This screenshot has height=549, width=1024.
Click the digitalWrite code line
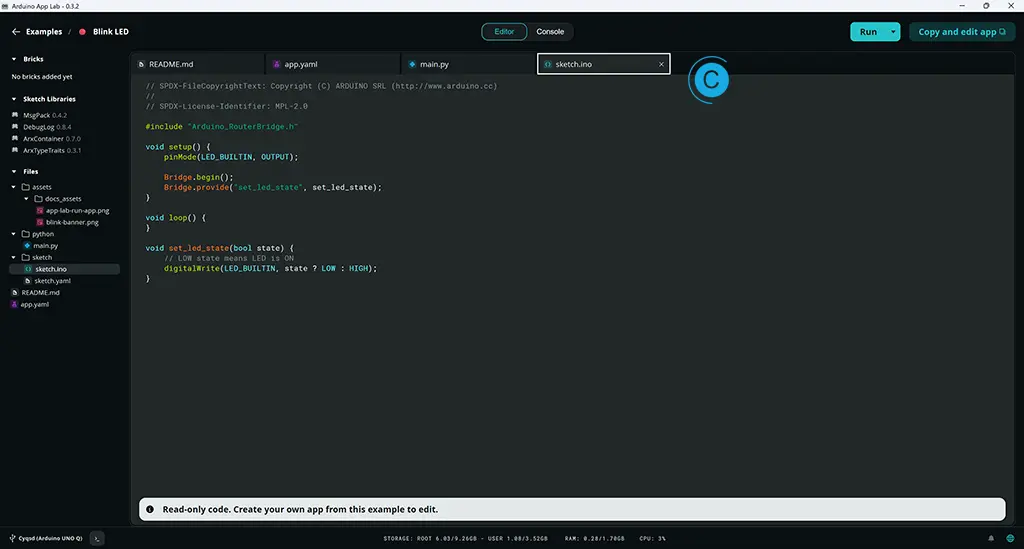(x=270, y=268)
